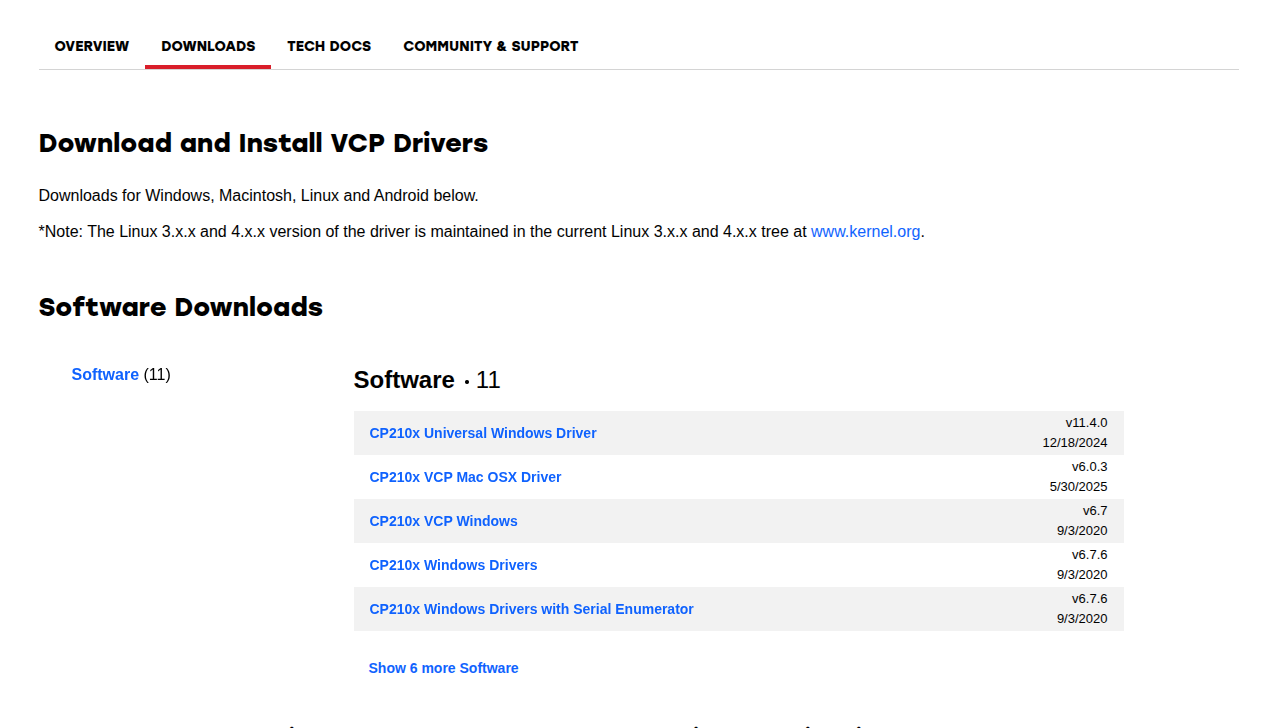
Task: Click version v11.4.0 text
Action: [x=1086, y=423]
